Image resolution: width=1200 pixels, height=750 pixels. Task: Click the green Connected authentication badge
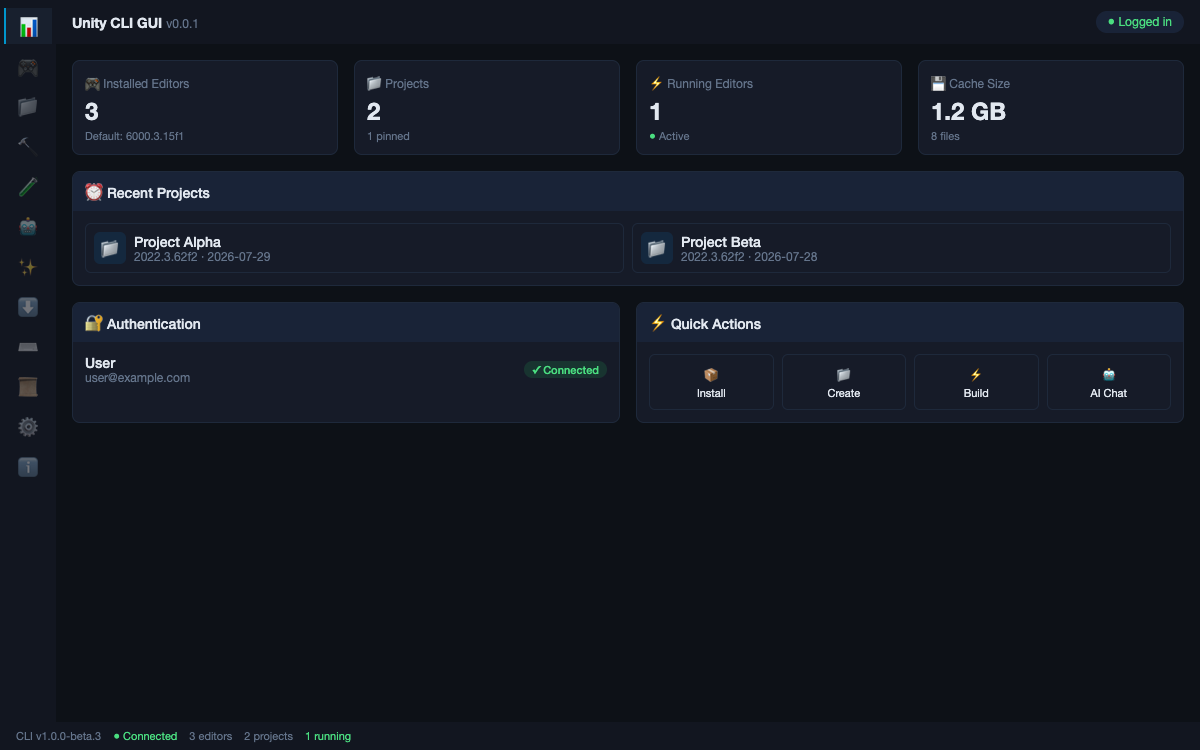565,370
